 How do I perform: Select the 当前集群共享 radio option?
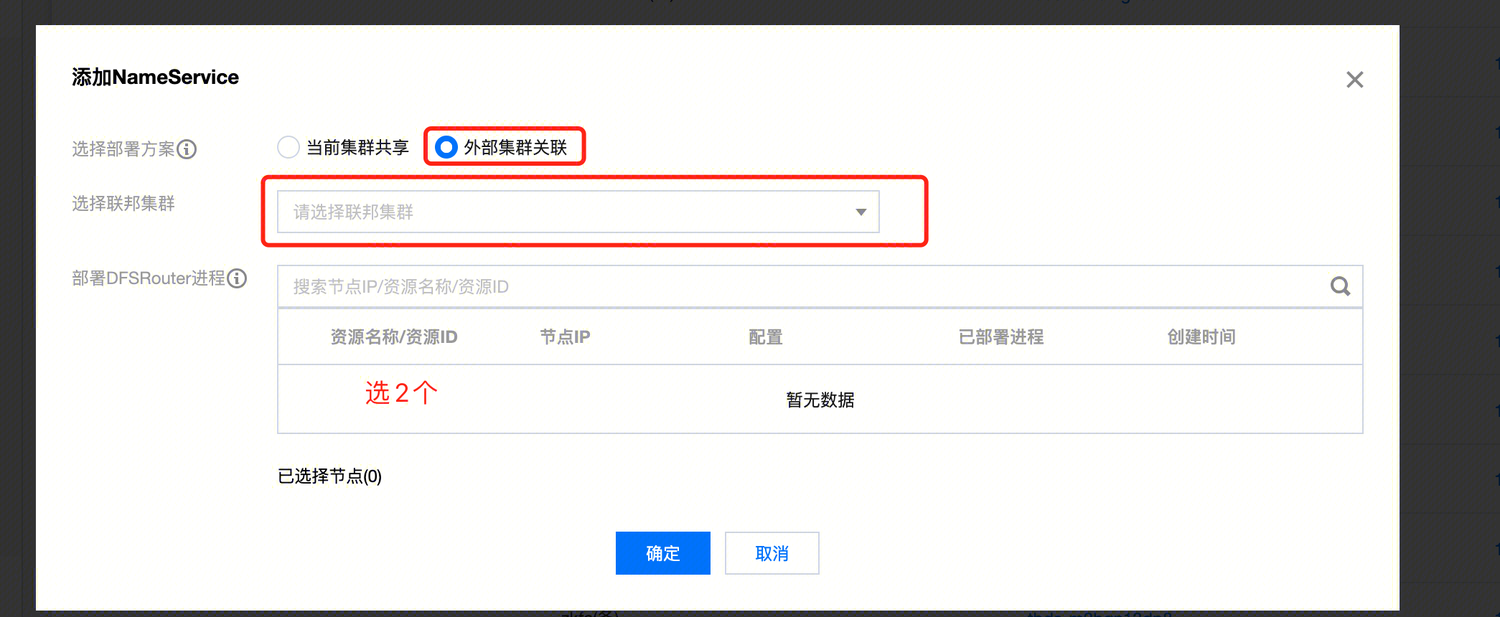click(x=288, y=148)
